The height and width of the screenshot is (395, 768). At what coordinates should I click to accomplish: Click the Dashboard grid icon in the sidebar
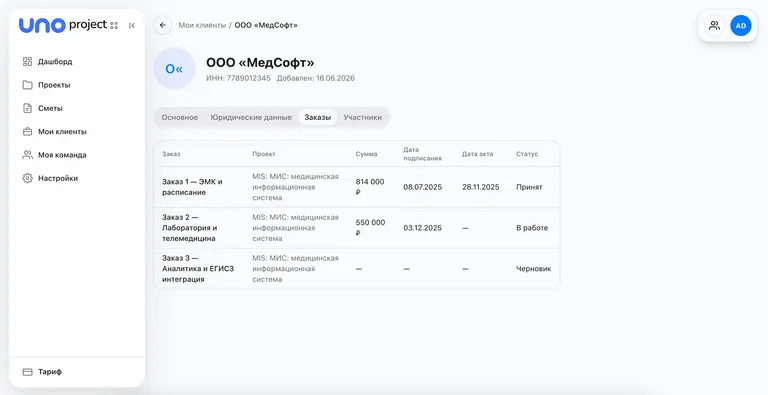click(27, 62)
